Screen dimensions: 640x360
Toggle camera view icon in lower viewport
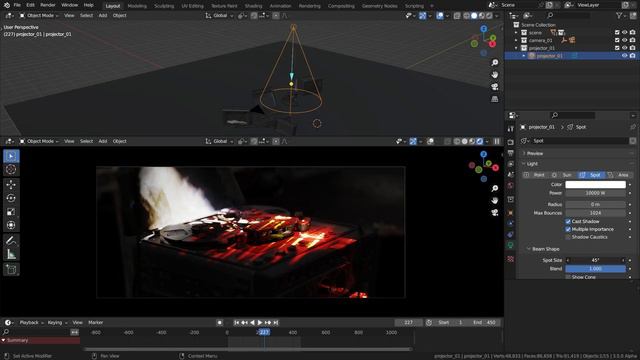coord(495,213)
